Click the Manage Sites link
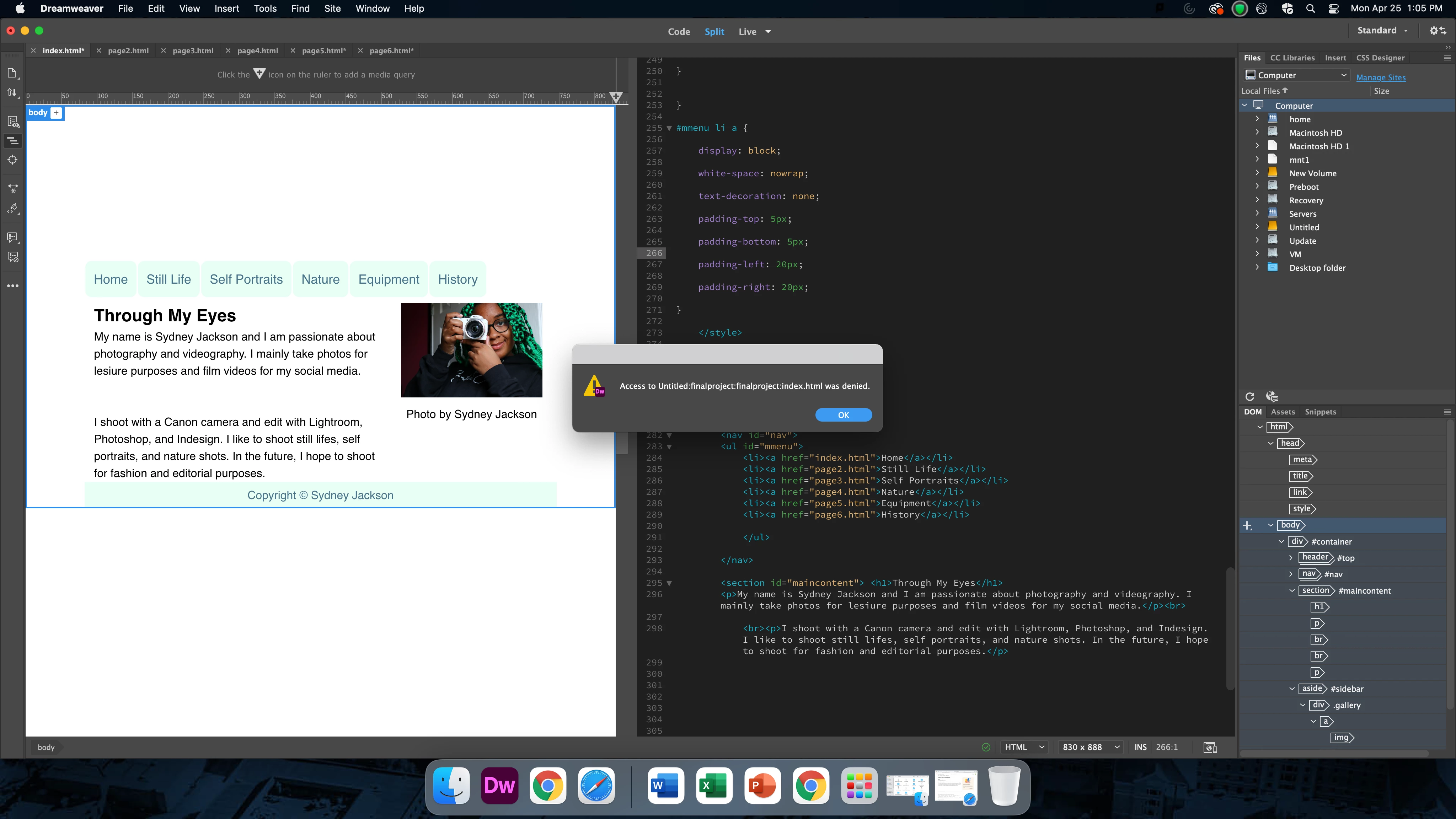This screenshot has height=819, width=1456. click(x=1380, y=77)
